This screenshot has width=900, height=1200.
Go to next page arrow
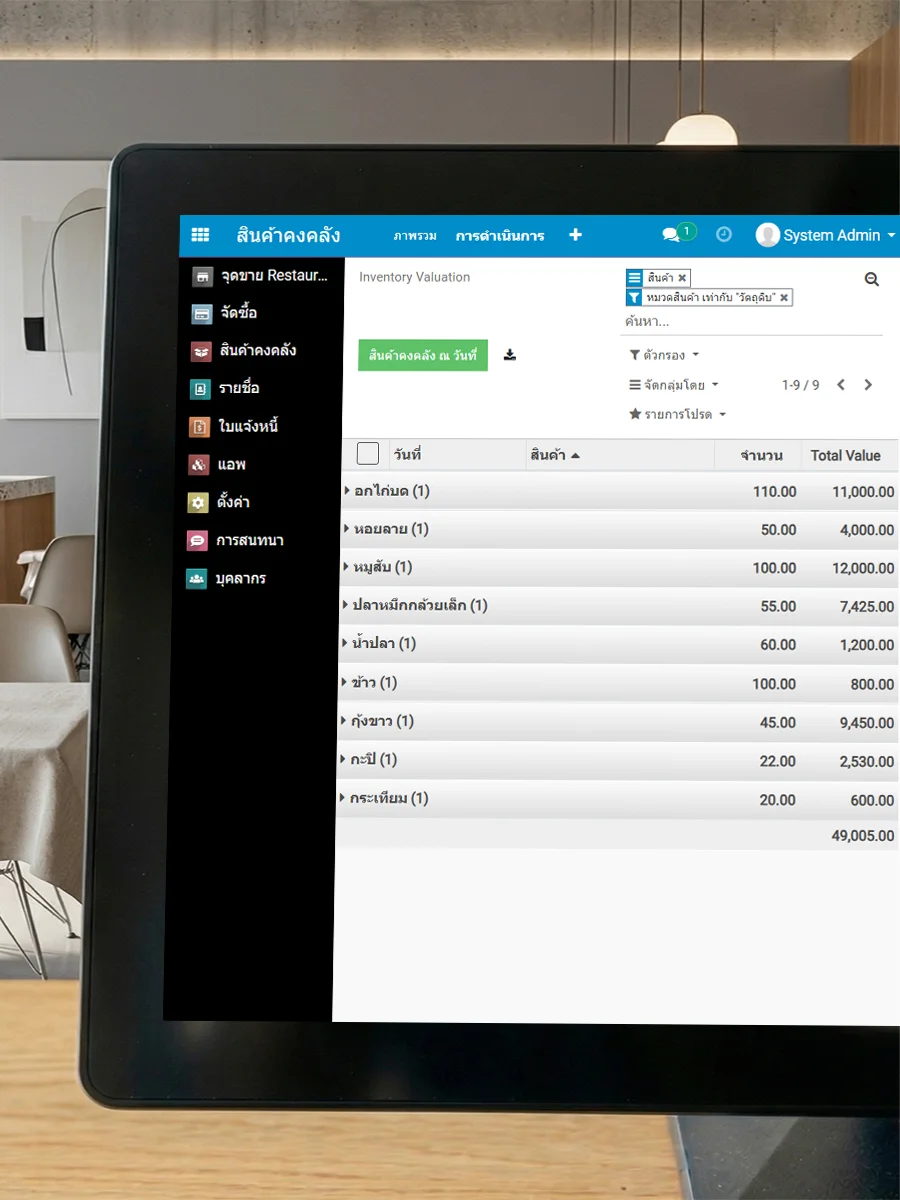tap(868, 385)
